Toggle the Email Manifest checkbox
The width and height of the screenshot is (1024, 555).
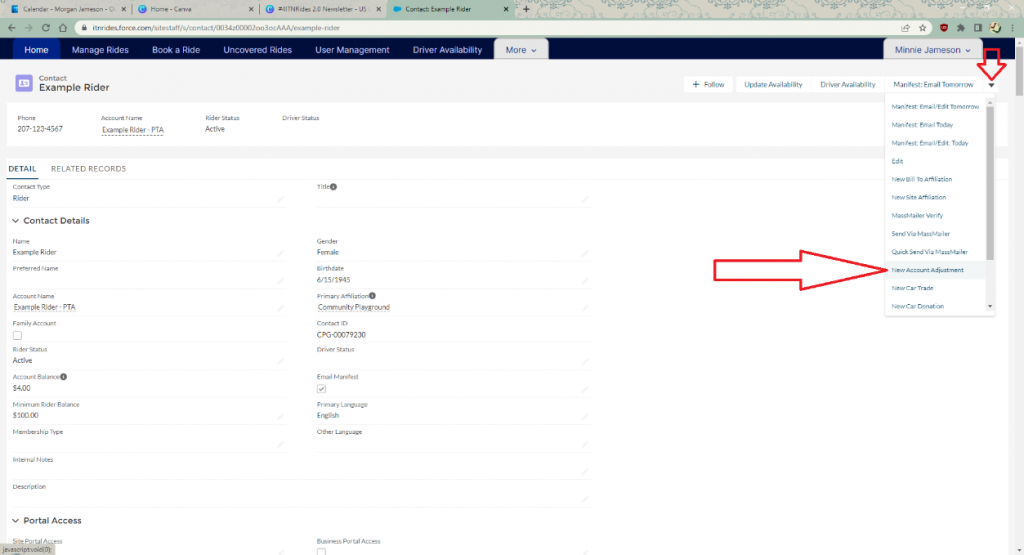click(321, 388)
